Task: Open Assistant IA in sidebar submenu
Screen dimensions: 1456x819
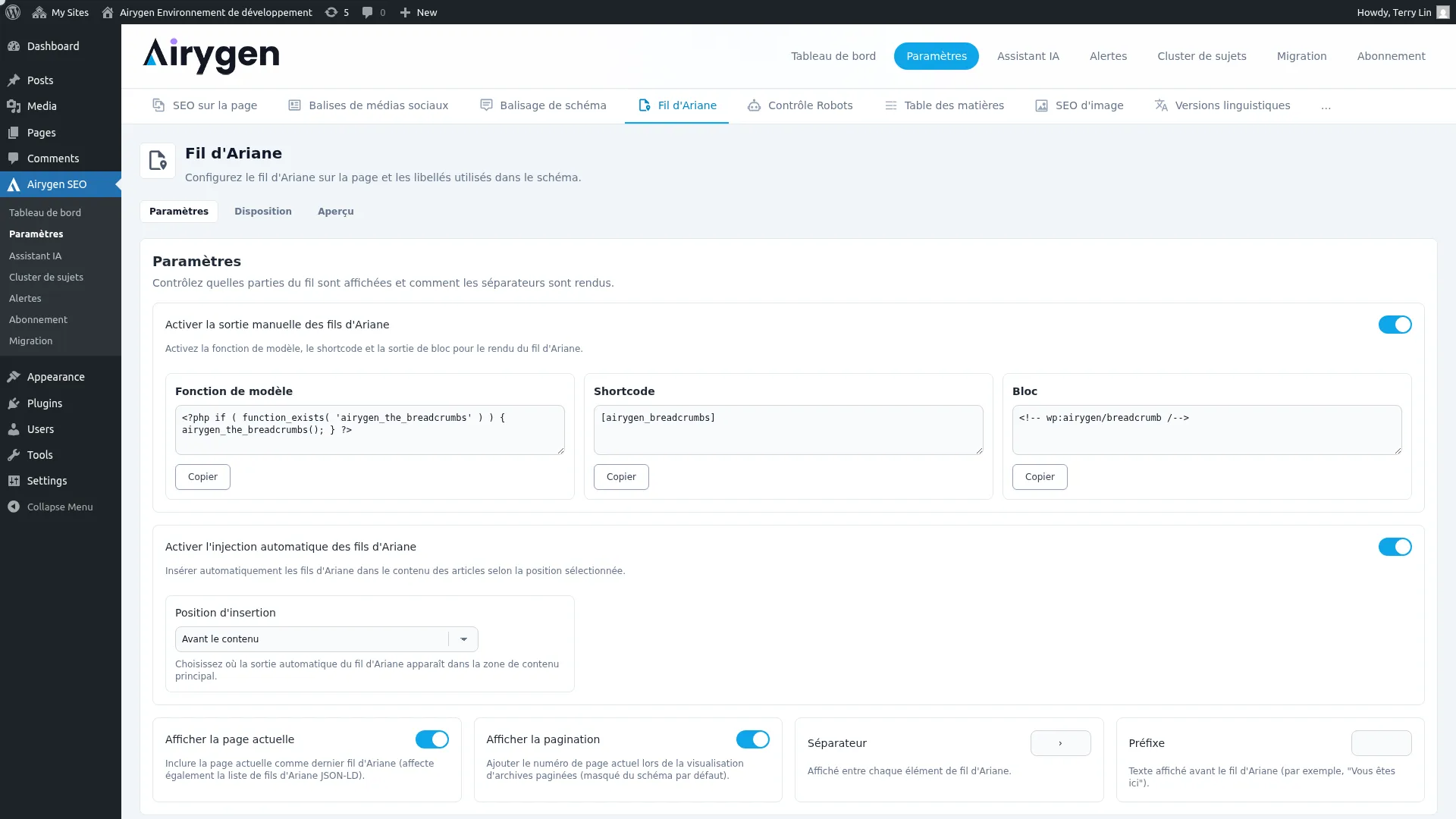Action: (x=35, y=256)
